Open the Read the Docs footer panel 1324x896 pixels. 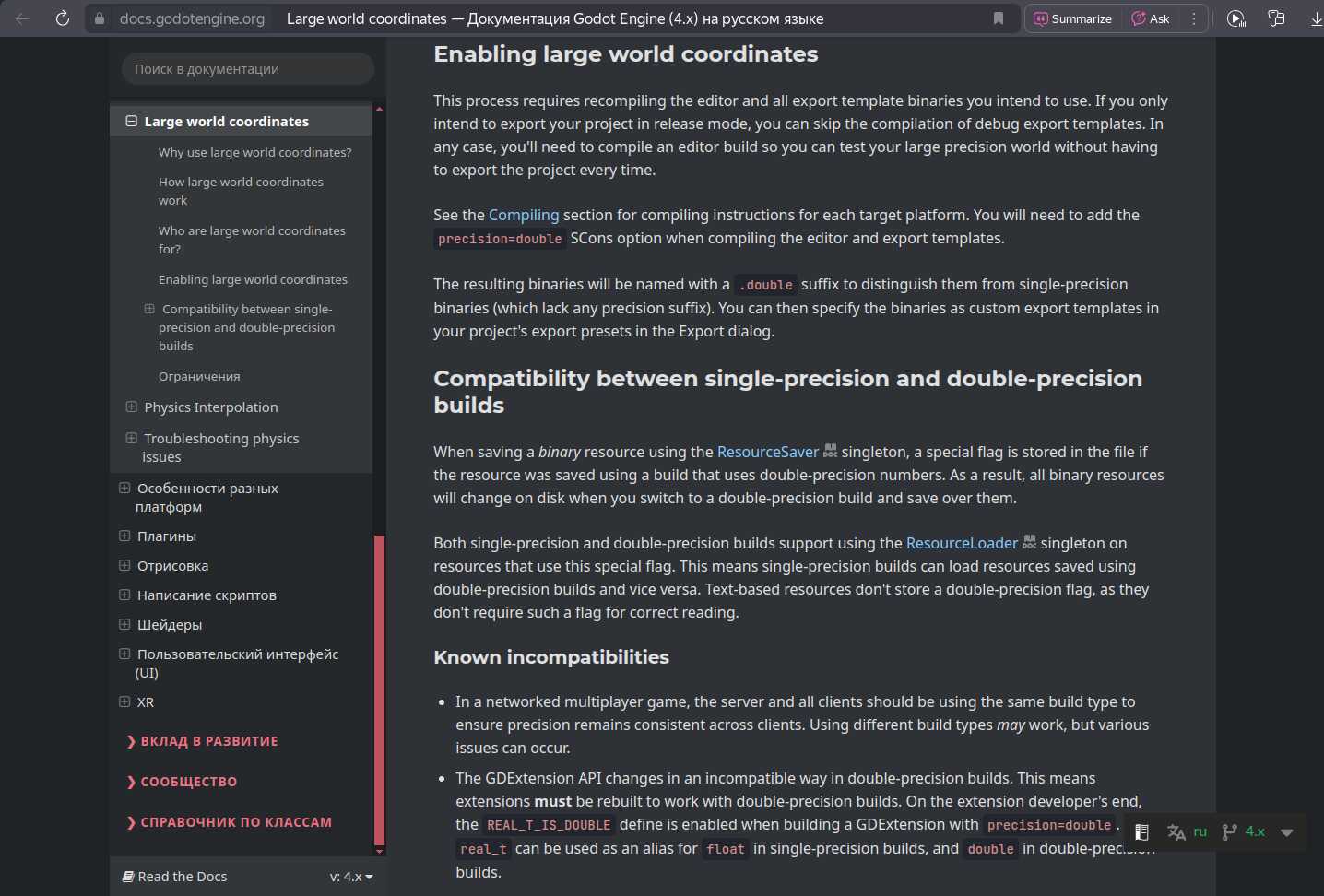pyautogui.click(x=175, y=877)
